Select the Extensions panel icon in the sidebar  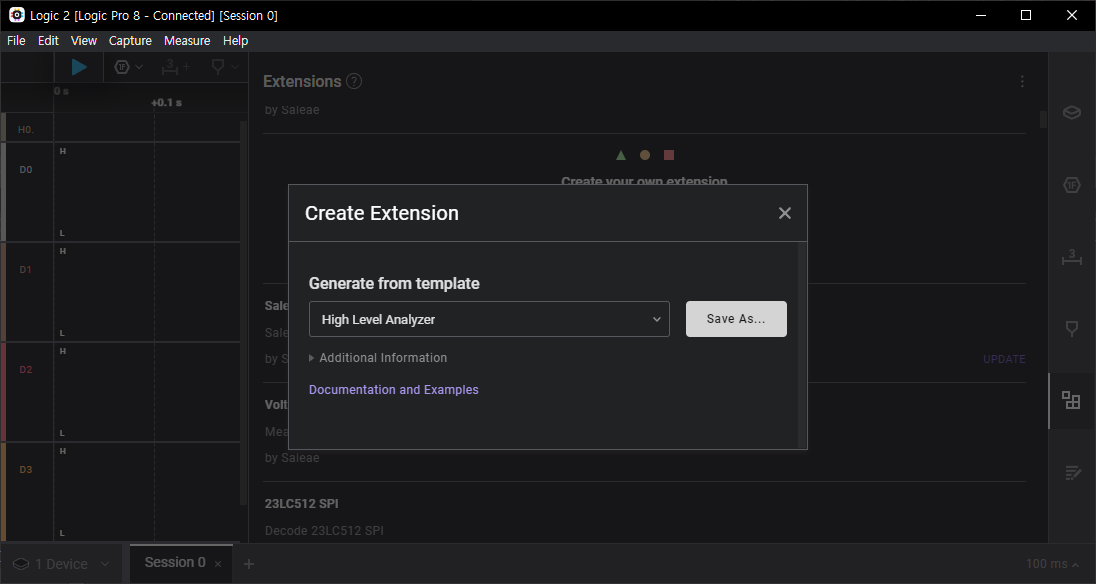point(1072,401)
